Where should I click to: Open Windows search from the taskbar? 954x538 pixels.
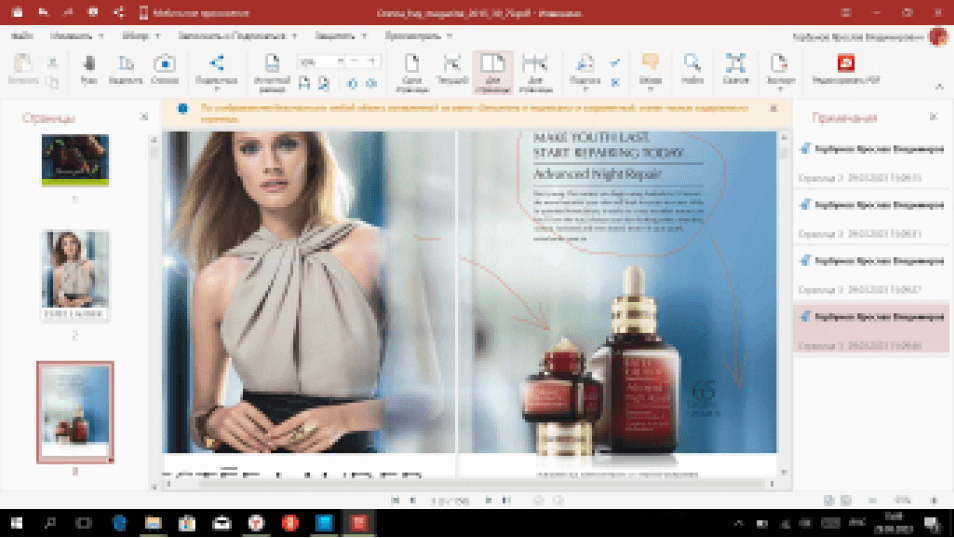[50, 523]
